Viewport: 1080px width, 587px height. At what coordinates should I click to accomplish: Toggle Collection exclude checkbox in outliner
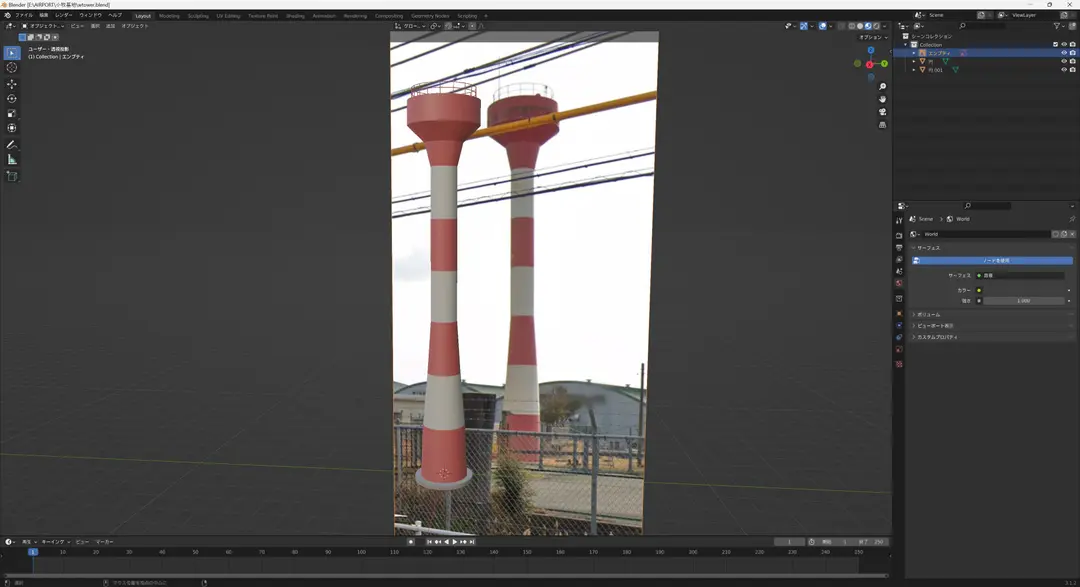coord(1055,44)
